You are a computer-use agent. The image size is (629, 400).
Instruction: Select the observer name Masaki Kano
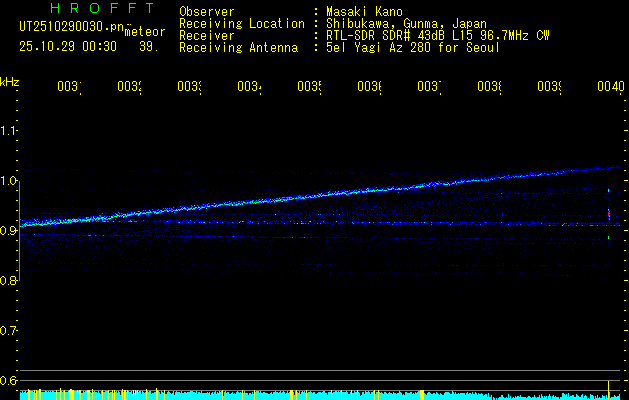pyautogui.click(x=364, y=12)
